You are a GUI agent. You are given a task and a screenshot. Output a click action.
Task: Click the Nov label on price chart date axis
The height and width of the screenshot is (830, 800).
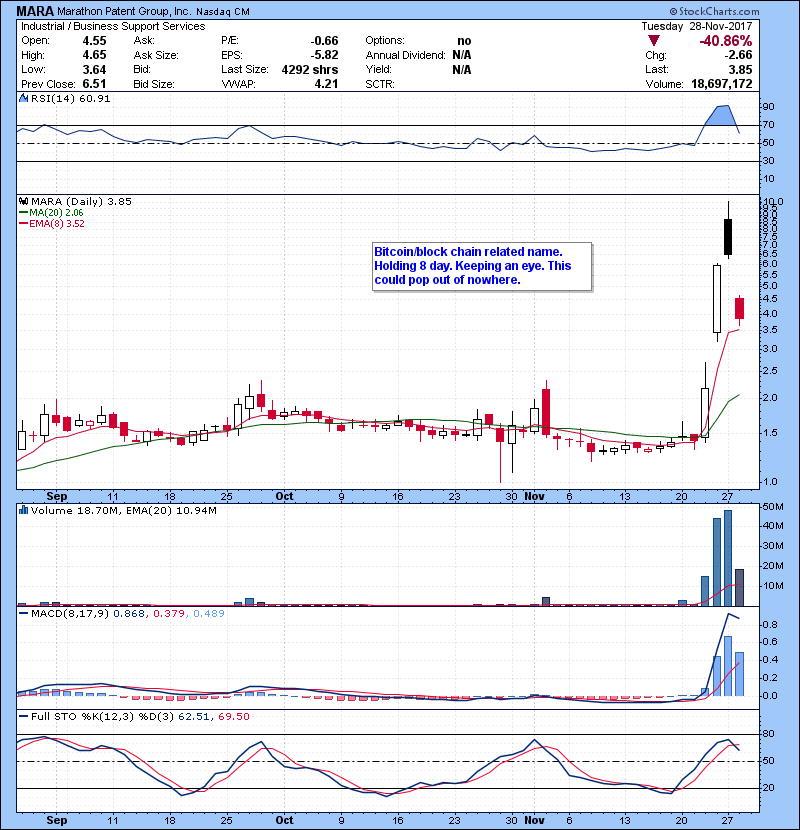coord(534,496)
